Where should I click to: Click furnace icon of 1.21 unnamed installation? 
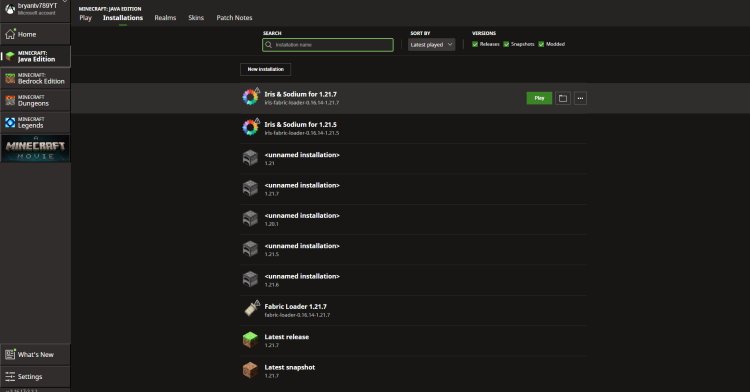click(x=250, y=158)
